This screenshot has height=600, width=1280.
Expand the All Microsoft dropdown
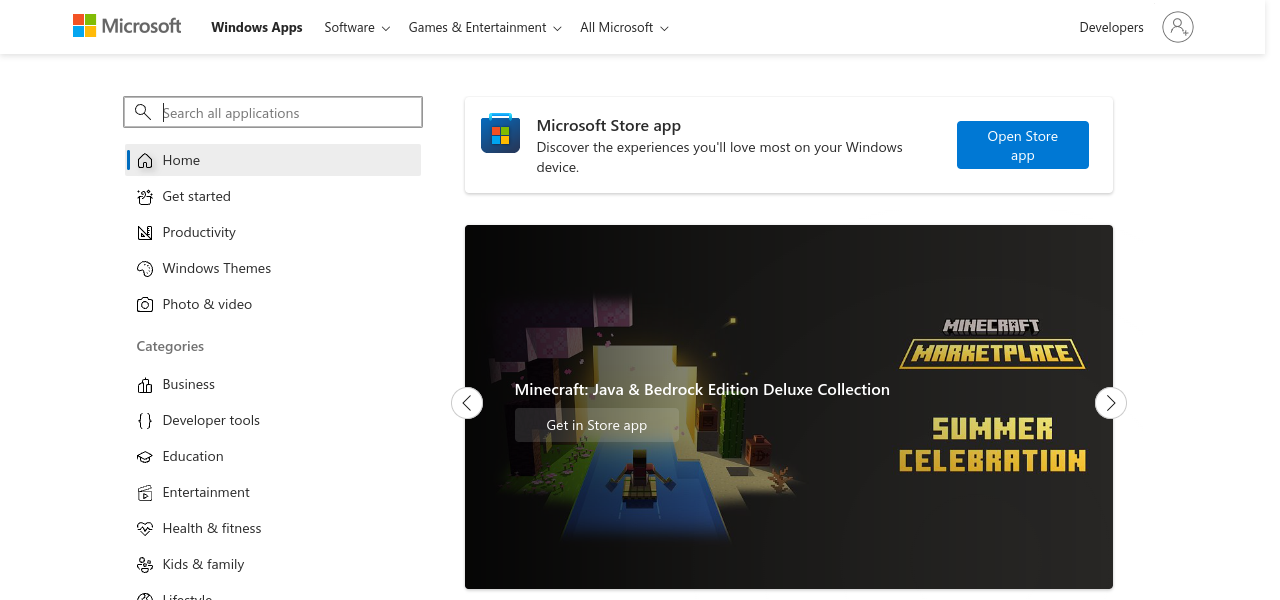click(x=624, y=28)
